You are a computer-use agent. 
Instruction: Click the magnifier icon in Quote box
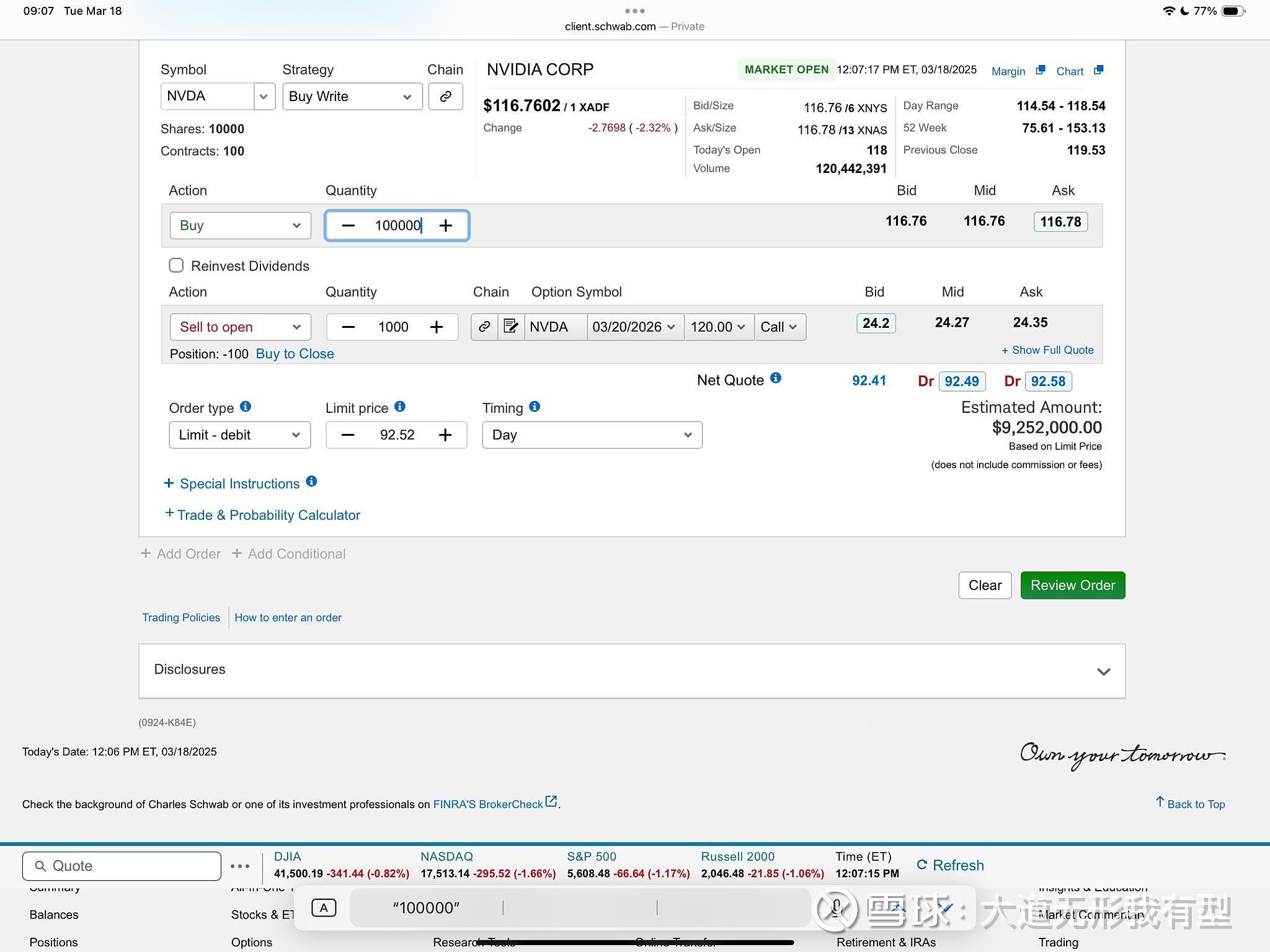click(40, 866)
